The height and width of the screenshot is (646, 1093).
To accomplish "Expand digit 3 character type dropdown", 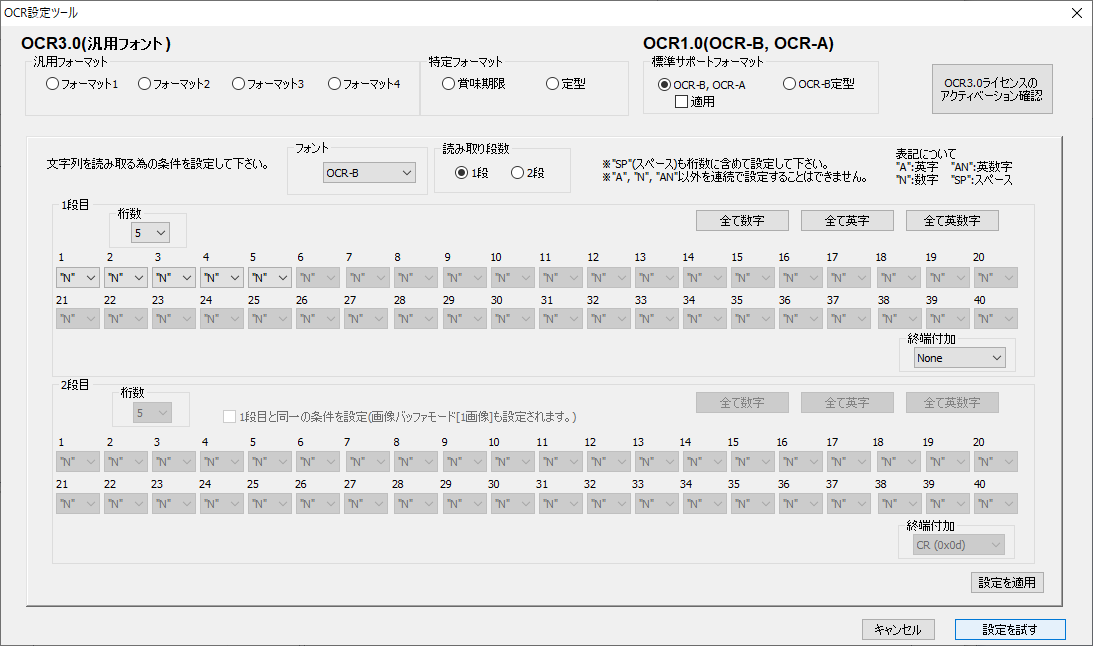I will (x=174, y=277).
